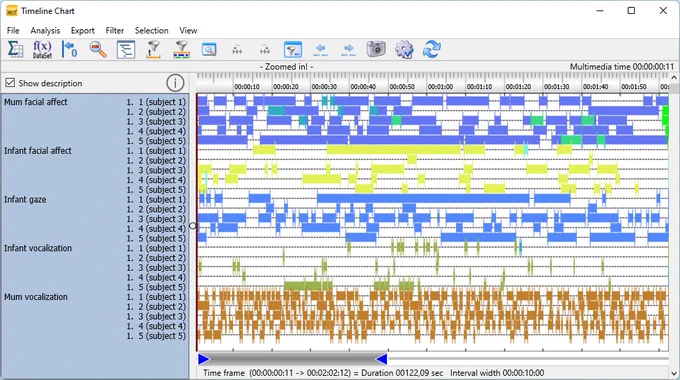Open the Selection menu
This screenshot has height=380, width=680.
[151, 30]
